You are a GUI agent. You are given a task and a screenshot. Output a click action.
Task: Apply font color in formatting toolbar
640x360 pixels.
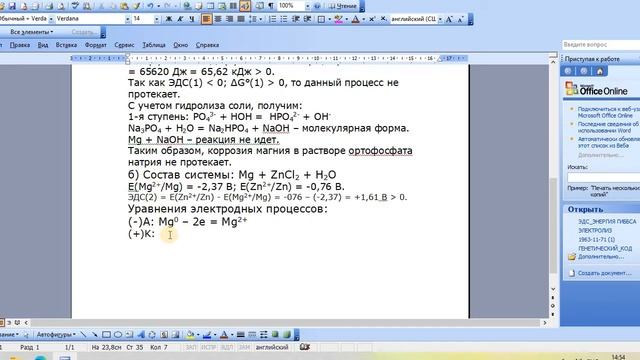[x=356, y=19]
